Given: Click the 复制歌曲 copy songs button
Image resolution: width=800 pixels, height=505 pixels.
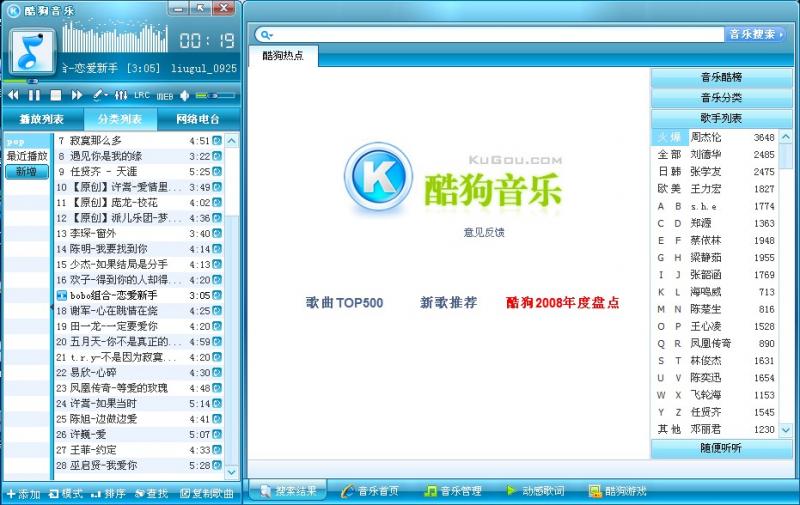Looking at the screenshot, I should (207, 493).
